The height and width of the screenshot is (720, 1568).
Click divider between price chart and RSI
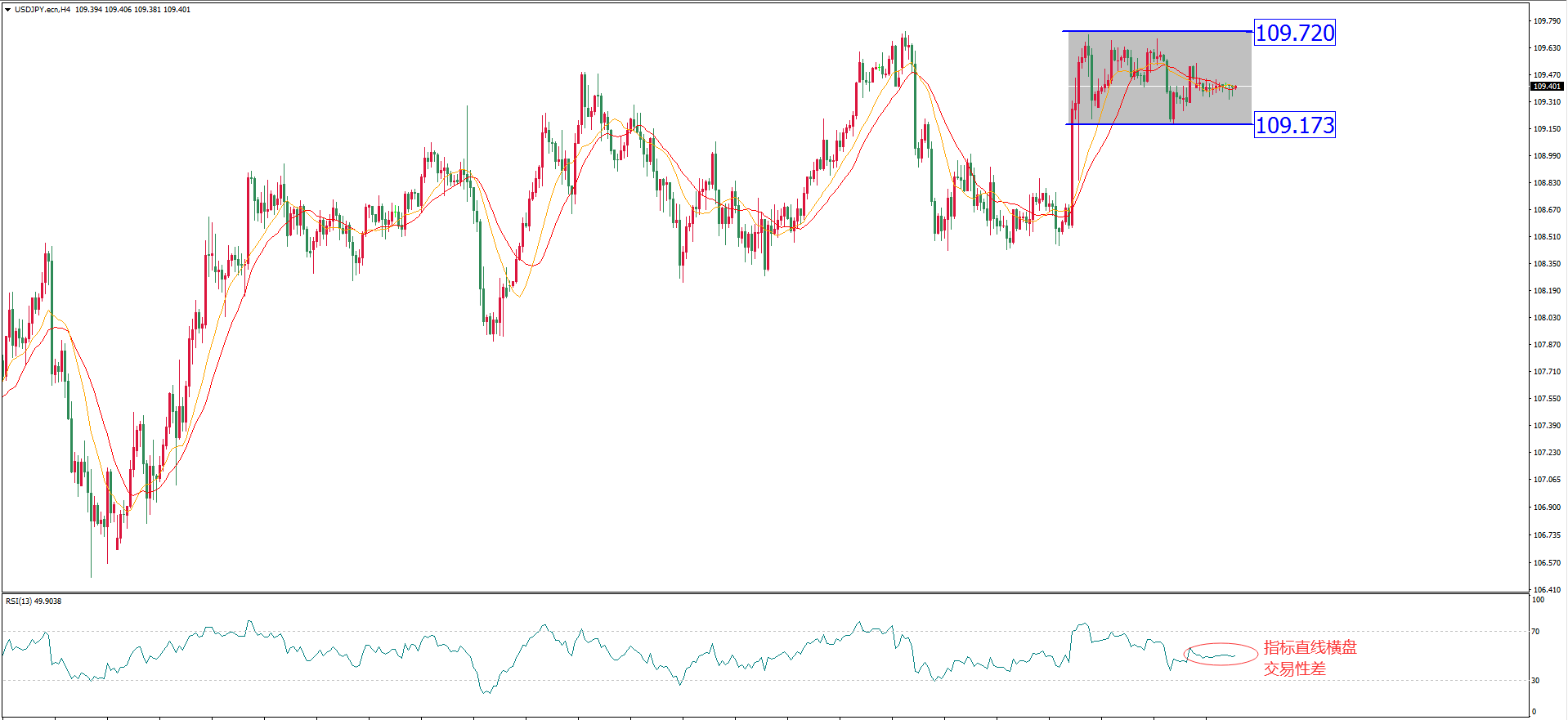tap(764, 593)
